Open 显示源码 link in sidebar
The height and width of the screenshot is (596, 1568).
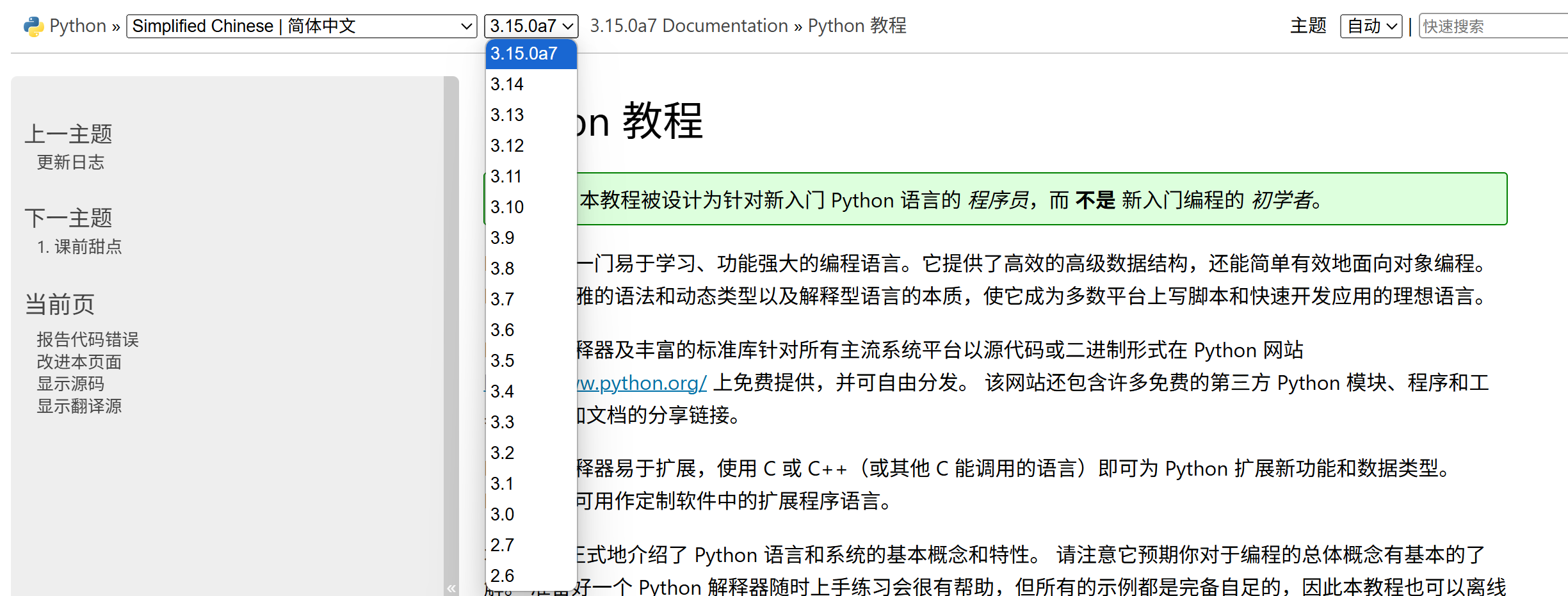[70, 383]
